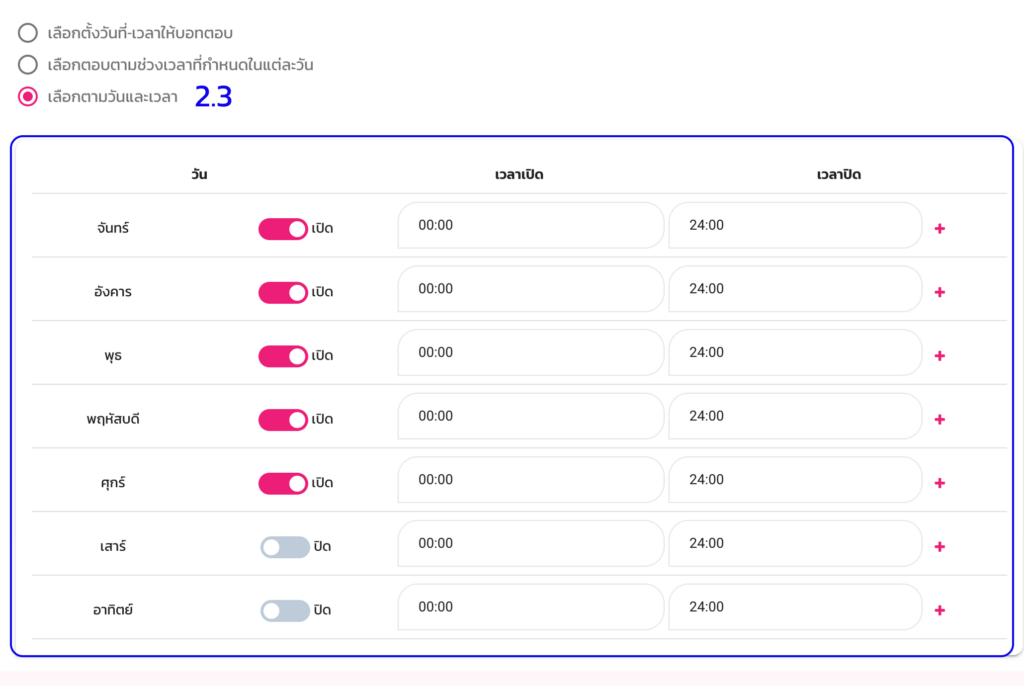This screenshot has height=686, width=1024.
Task: Click Thursday opening time 00:00 field
Action: pos(530,416)
